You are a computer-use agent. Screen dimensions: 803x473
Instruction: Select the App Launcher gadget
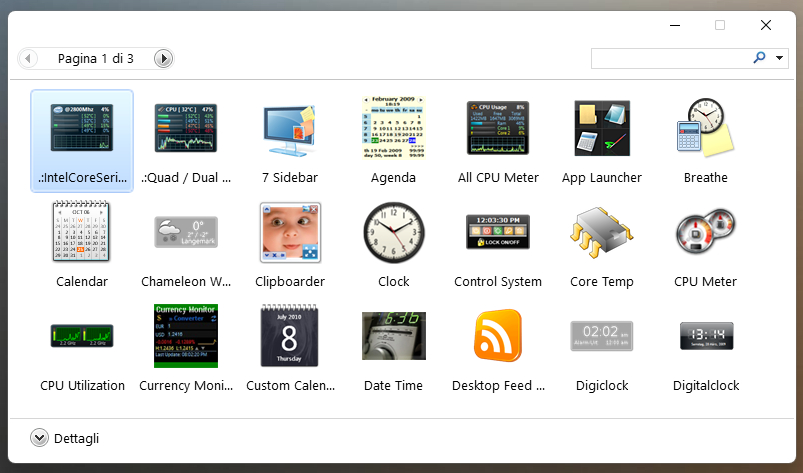click(602, 128)
